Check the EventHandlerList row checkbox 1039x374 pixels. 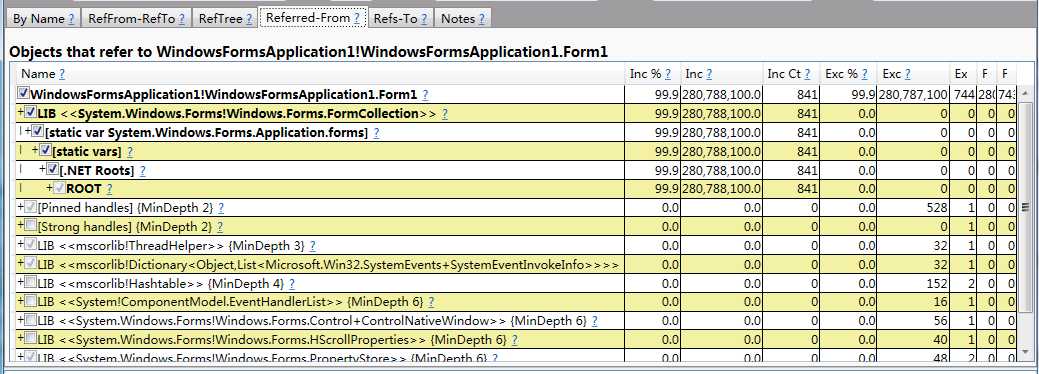pyautogui.click(x=30, y=302)
